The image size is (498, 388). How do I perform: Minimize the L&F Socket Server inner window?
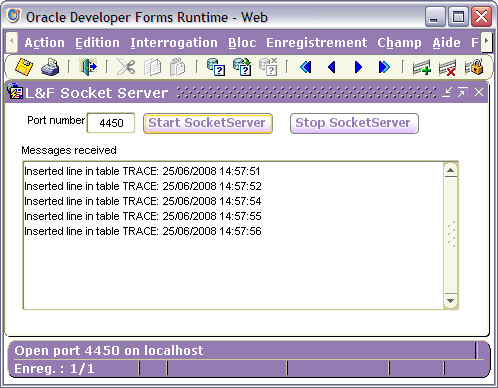point(447,92)
